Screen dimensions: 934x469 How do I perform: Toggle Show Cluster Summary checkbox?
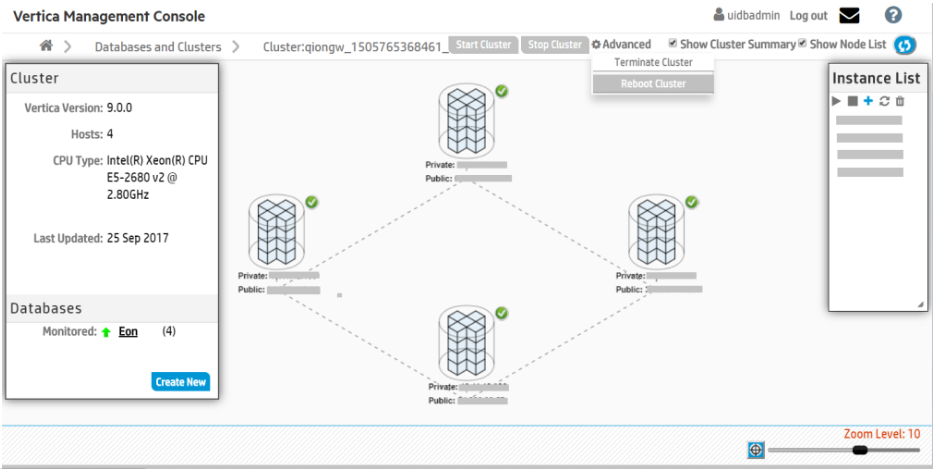point(673,44)
